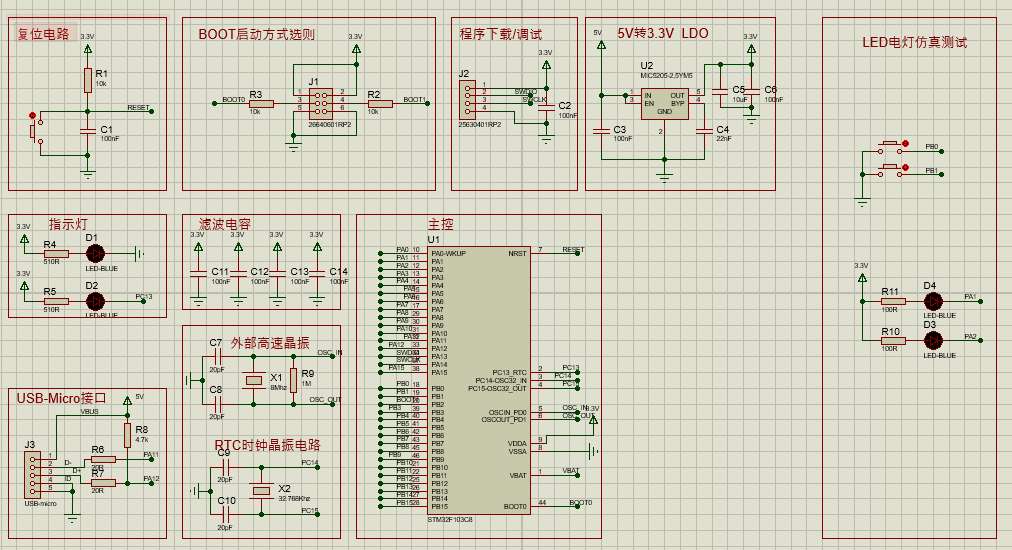Select capacitor C6 in the LDO section
Viewport: 1012px width, 550px height.
click(751, 92)
